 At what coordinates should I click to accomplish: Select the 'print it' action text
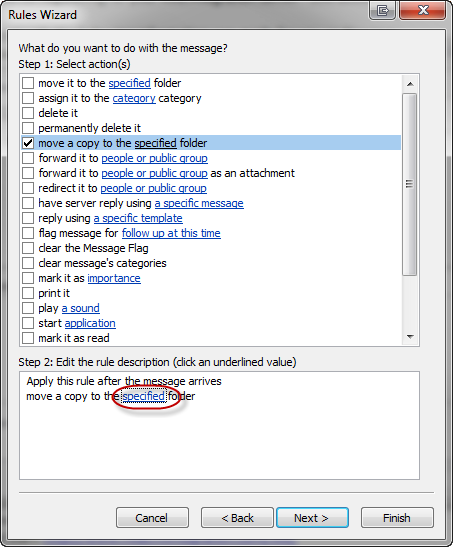[x=54, y=293]
